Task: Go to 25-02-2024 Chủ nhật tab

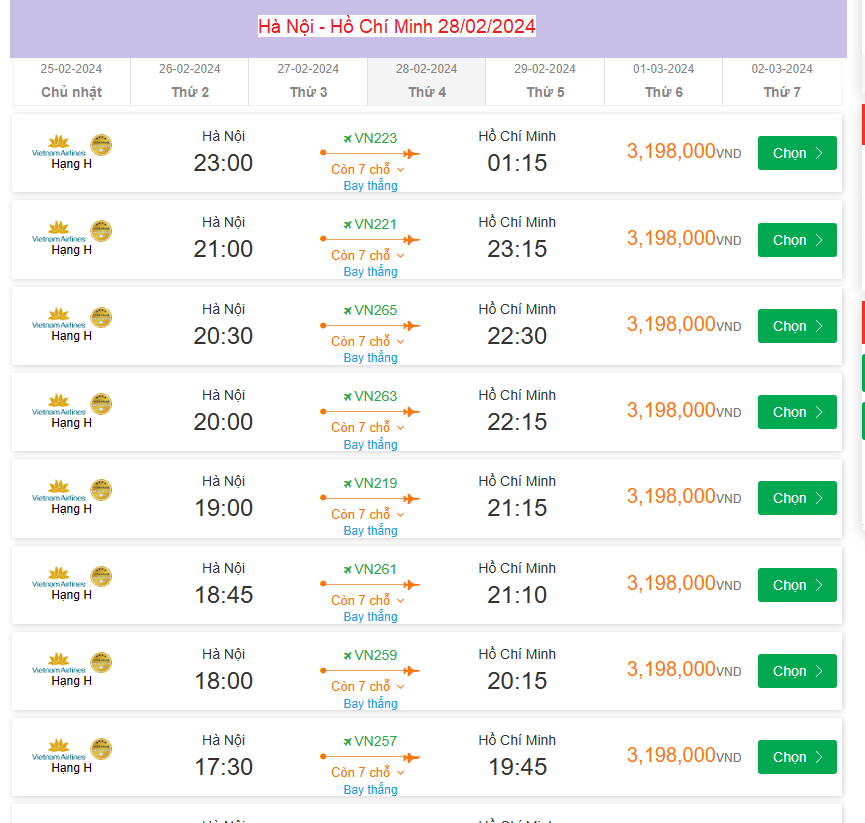Action: [x=71, y=81]
